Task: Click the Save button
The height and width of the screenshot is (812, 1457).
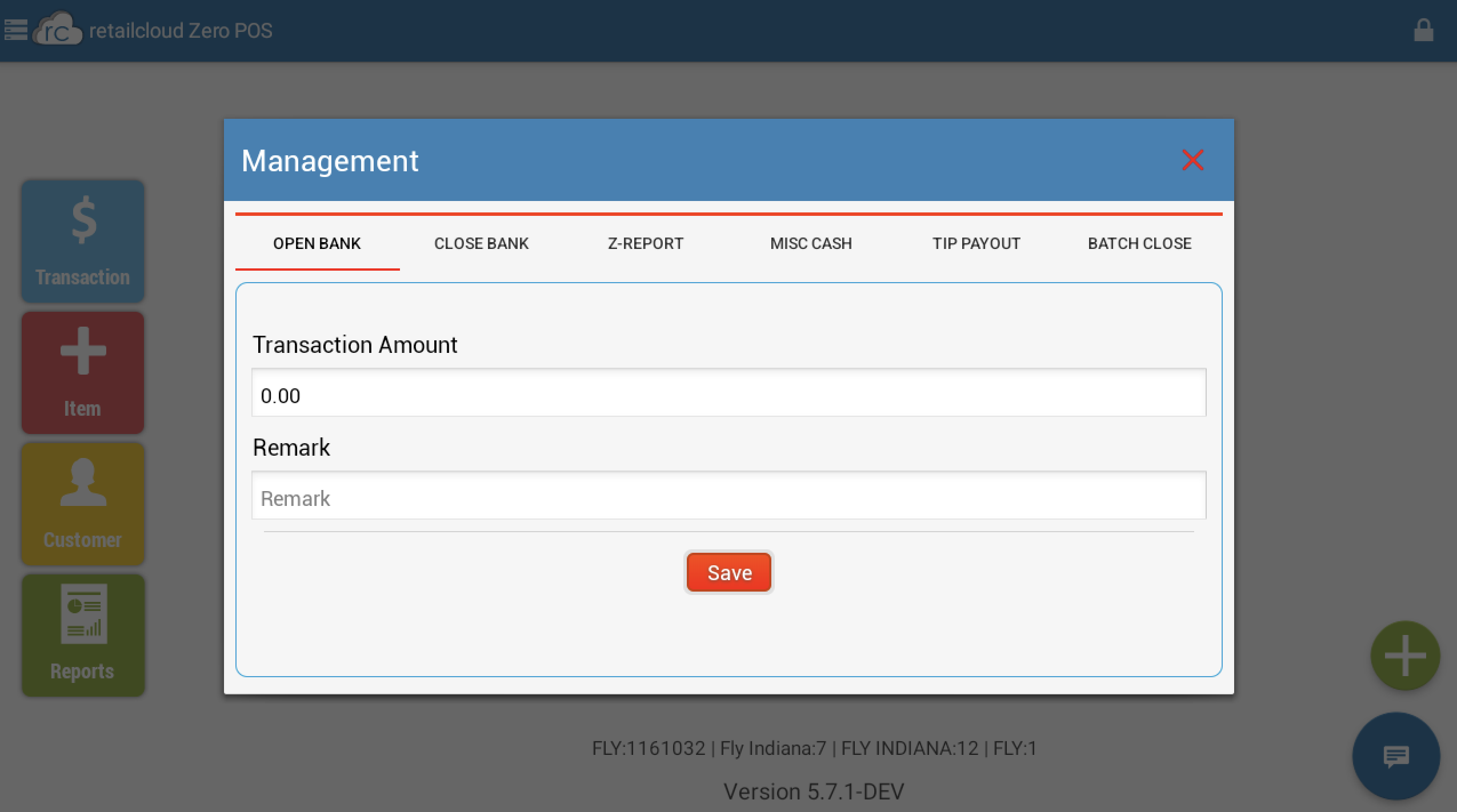Action: 729,572
